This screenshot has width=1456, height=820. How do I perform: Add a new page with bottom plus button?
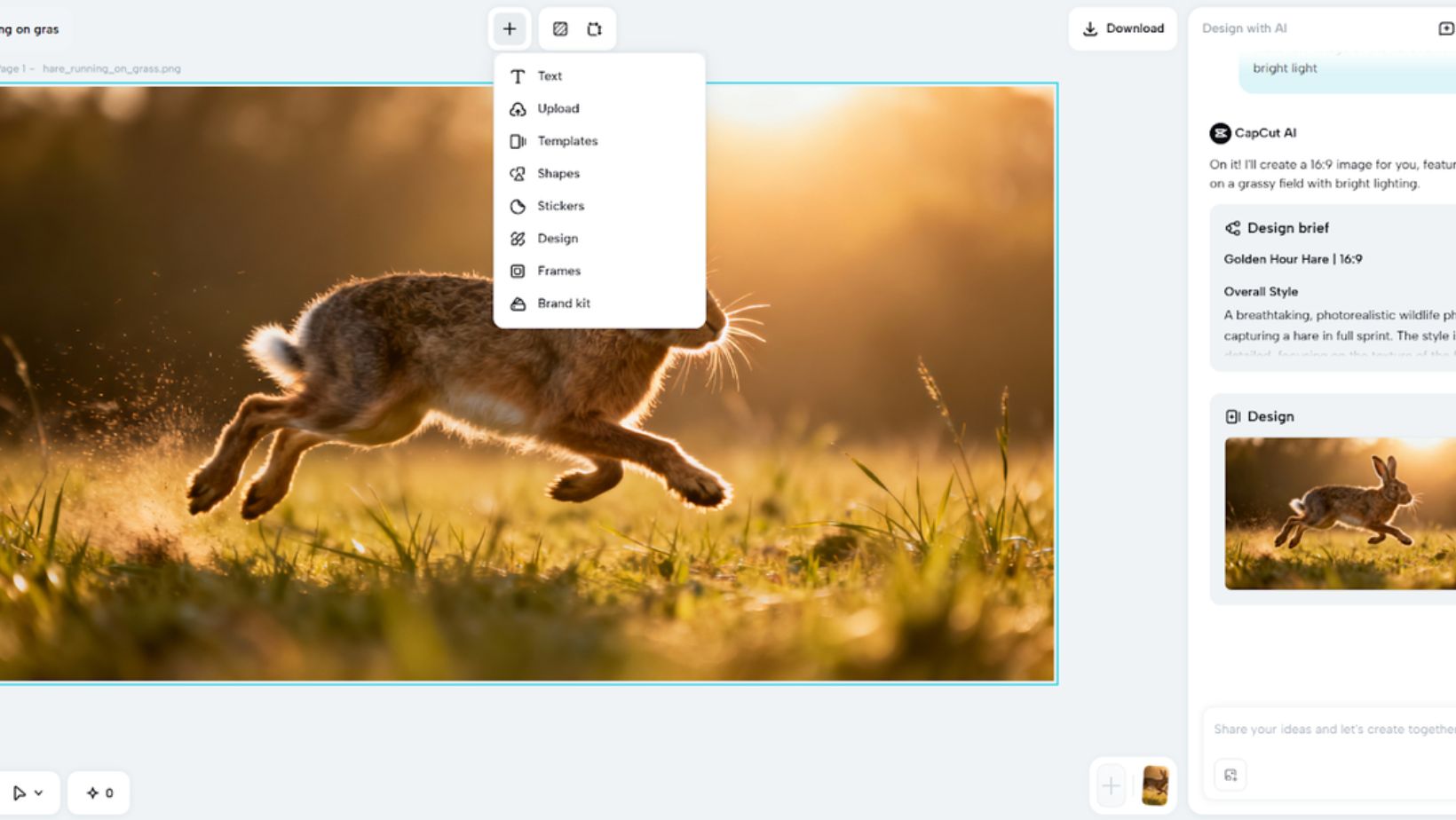coord(1111,785)
